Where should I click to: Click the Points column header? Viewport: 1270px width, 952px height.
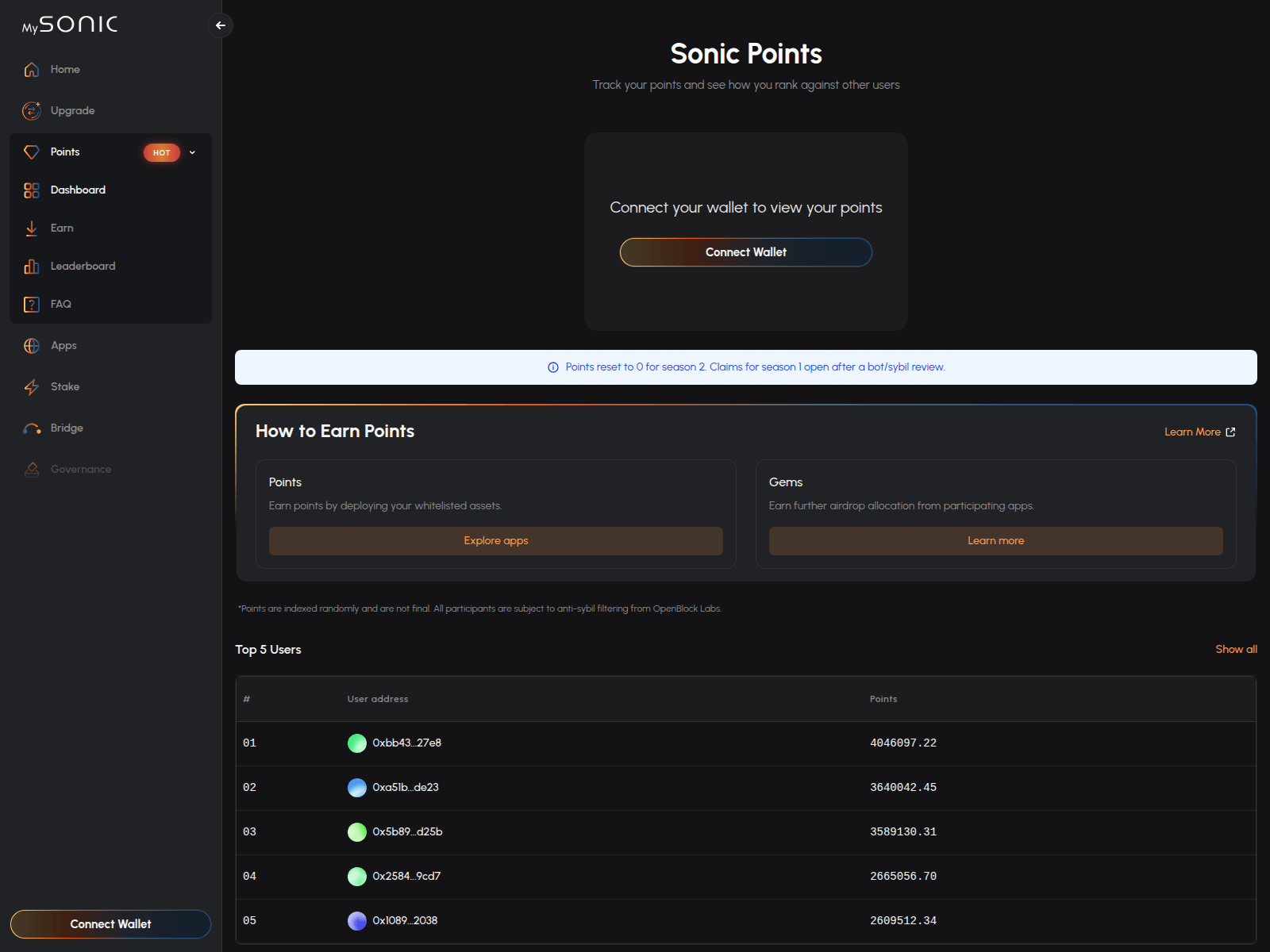pos(883,700)
